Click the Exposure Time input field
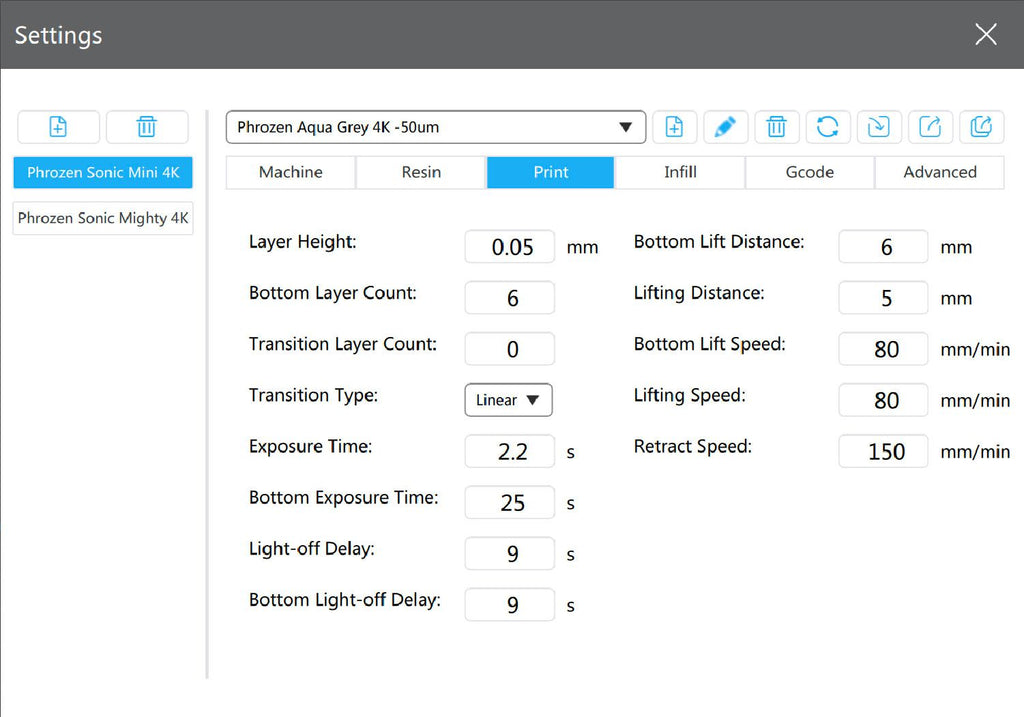The height and width of the screenshot is (717, 1024). tap(510, 452)
